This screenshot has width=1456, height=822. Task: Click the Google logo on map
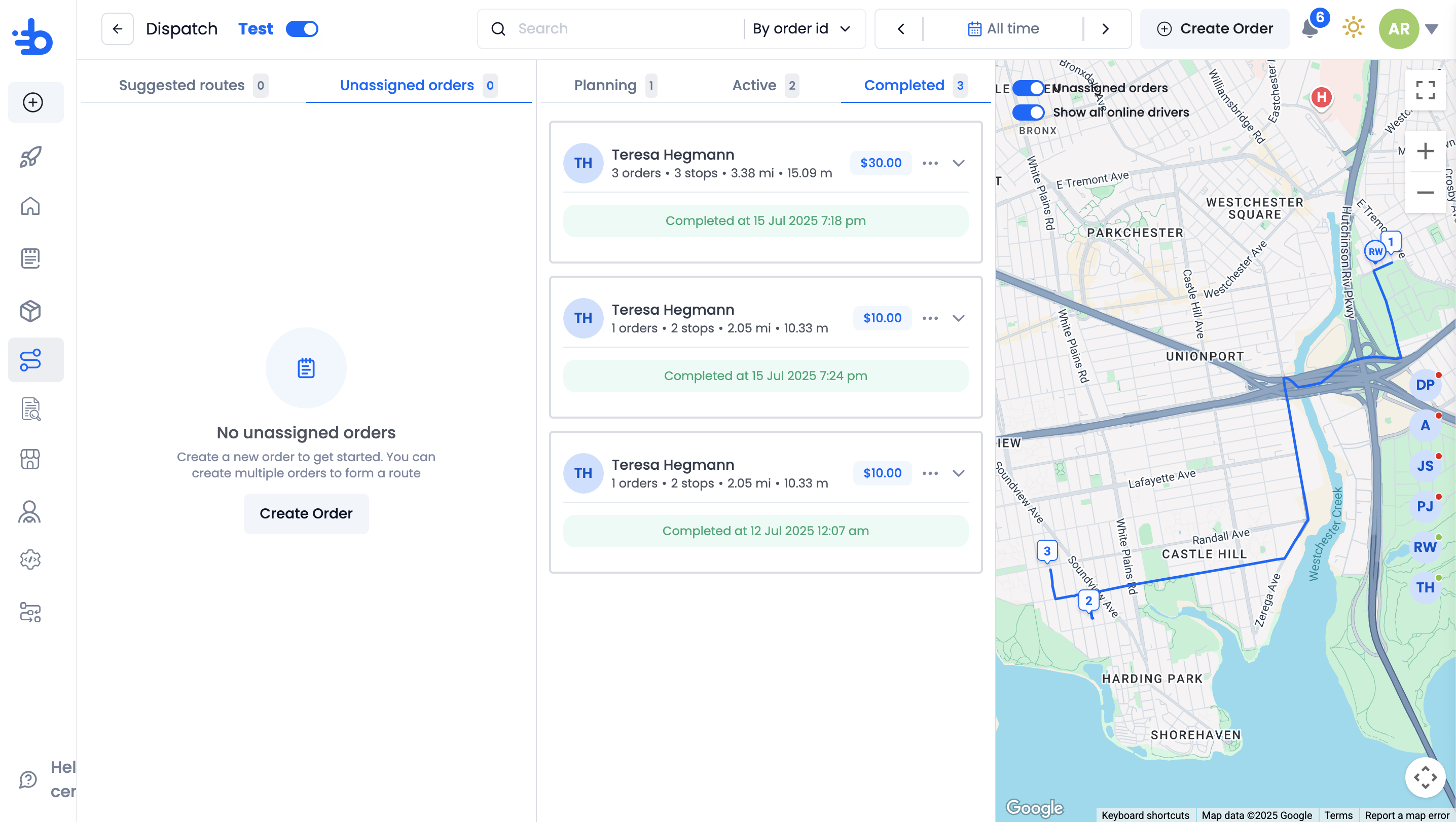pos(1034,808)
